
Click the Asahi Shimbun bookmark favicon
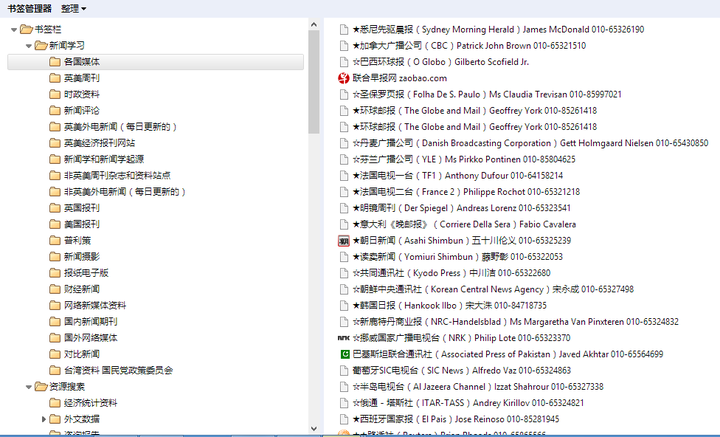click(343, 241)
